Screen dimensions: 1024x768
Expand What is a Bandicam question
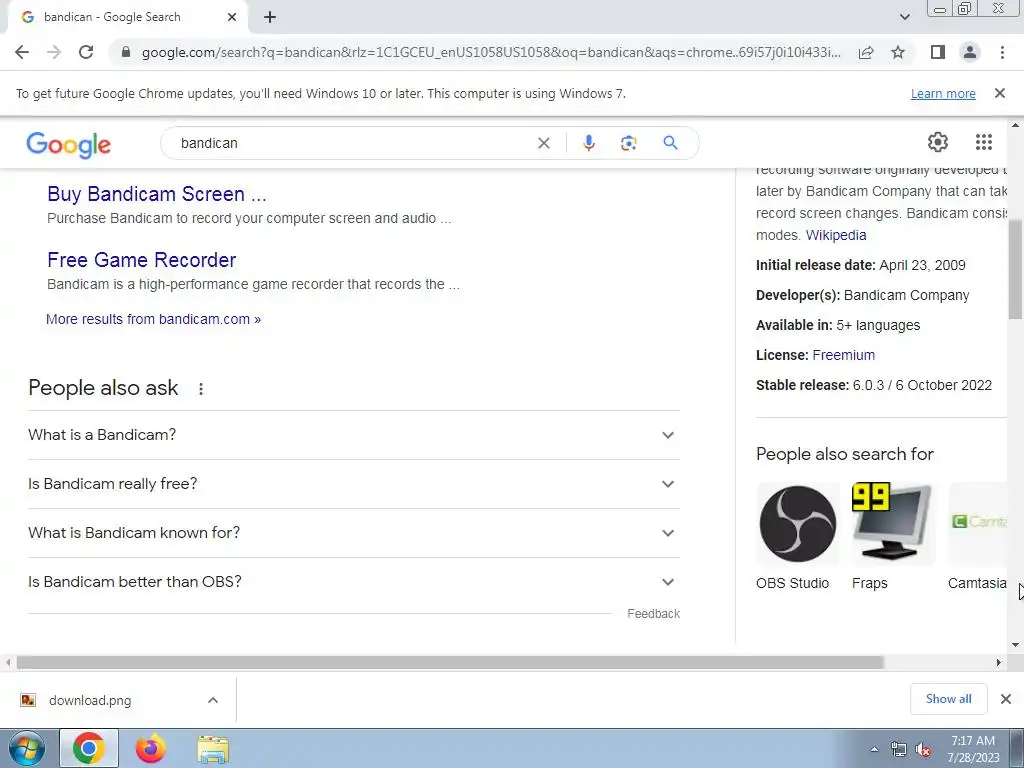[354, 435]
